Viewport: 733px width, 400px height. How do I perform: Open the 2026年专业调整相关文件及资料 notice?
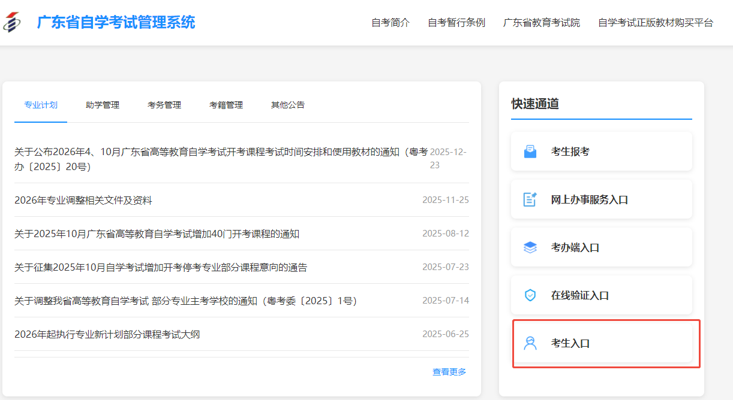coord(83,200)
